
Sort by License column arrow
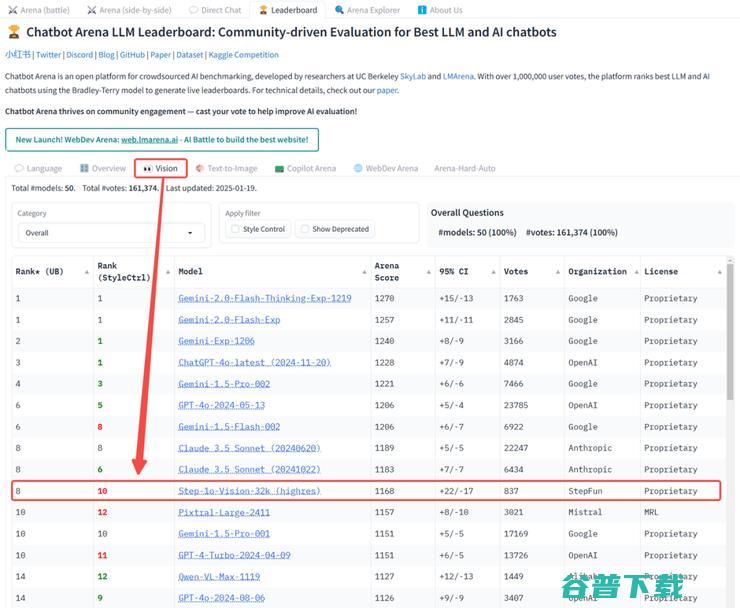[x=719, y=272]
